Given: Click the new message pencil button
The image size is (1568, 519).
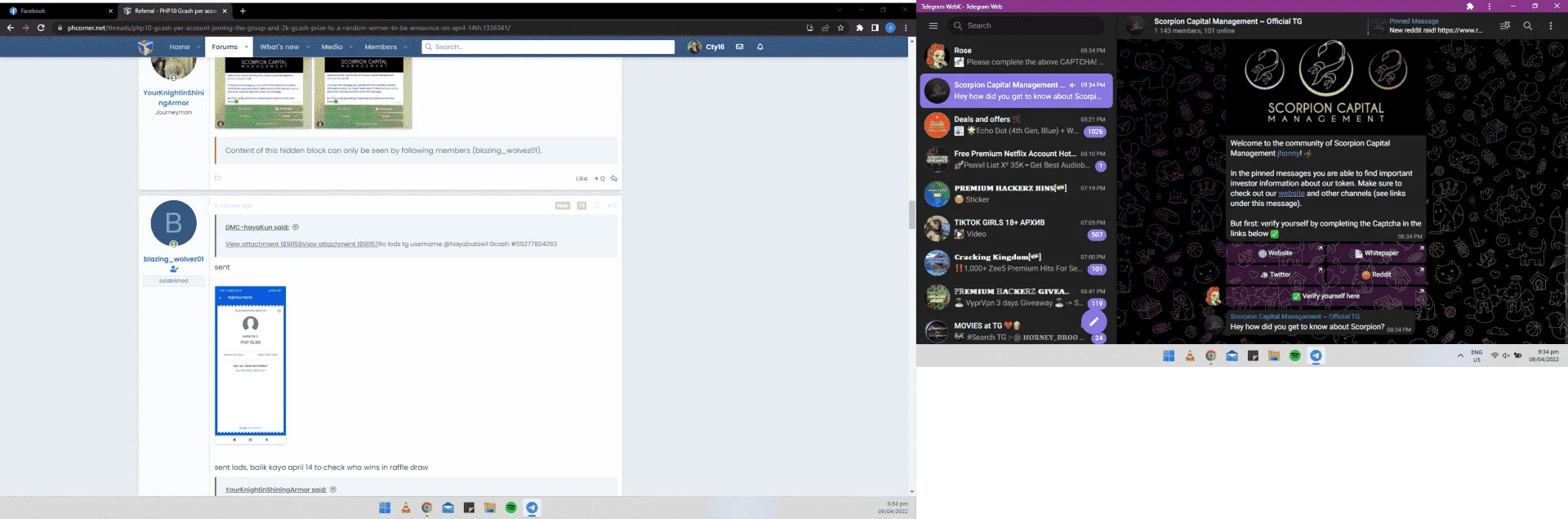Looking at the screenshot, I should click(x=1094, y=321).
